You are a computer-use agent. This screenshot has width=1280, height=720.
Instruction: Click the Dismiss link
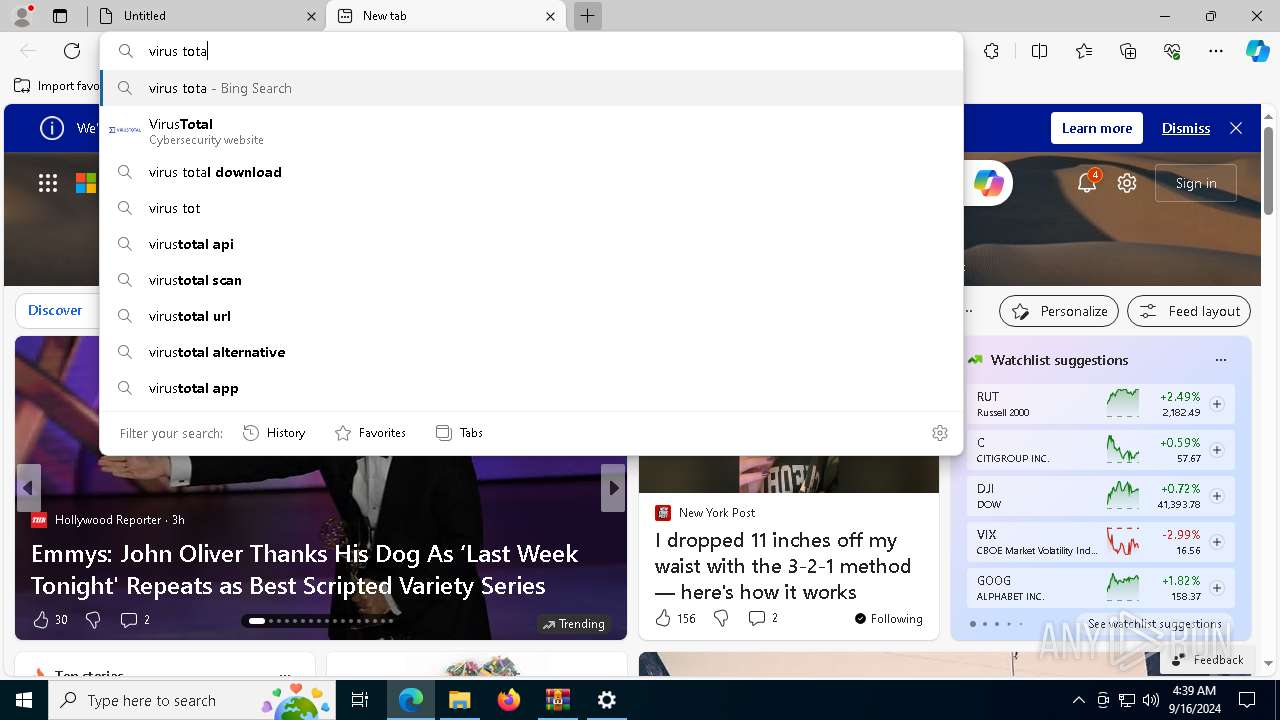point(1186,128)
